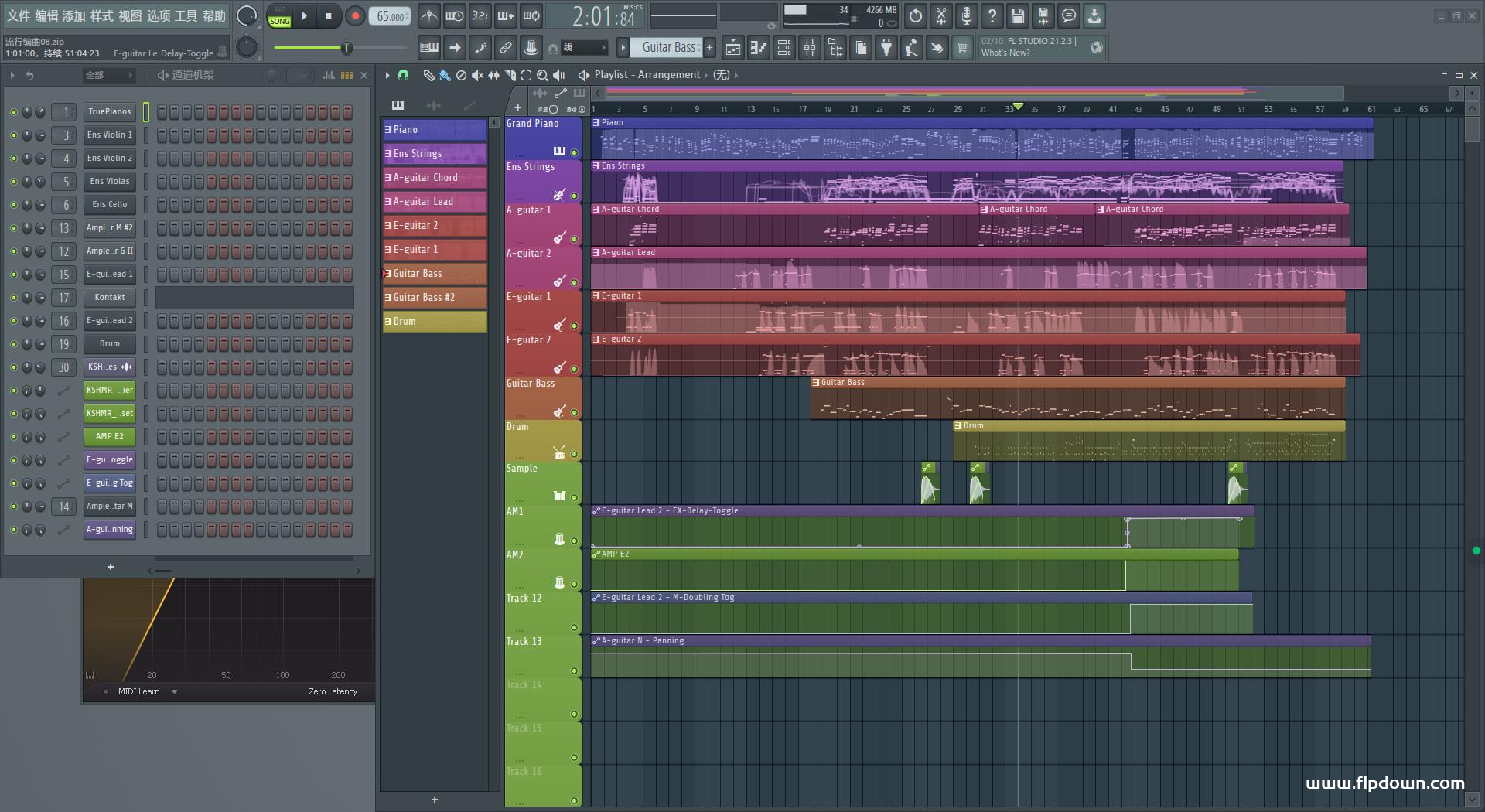Image resolution: width=1485 pixels, height=812 pixels.
Task: Open the 样式 menu
Action: [101, 15]
